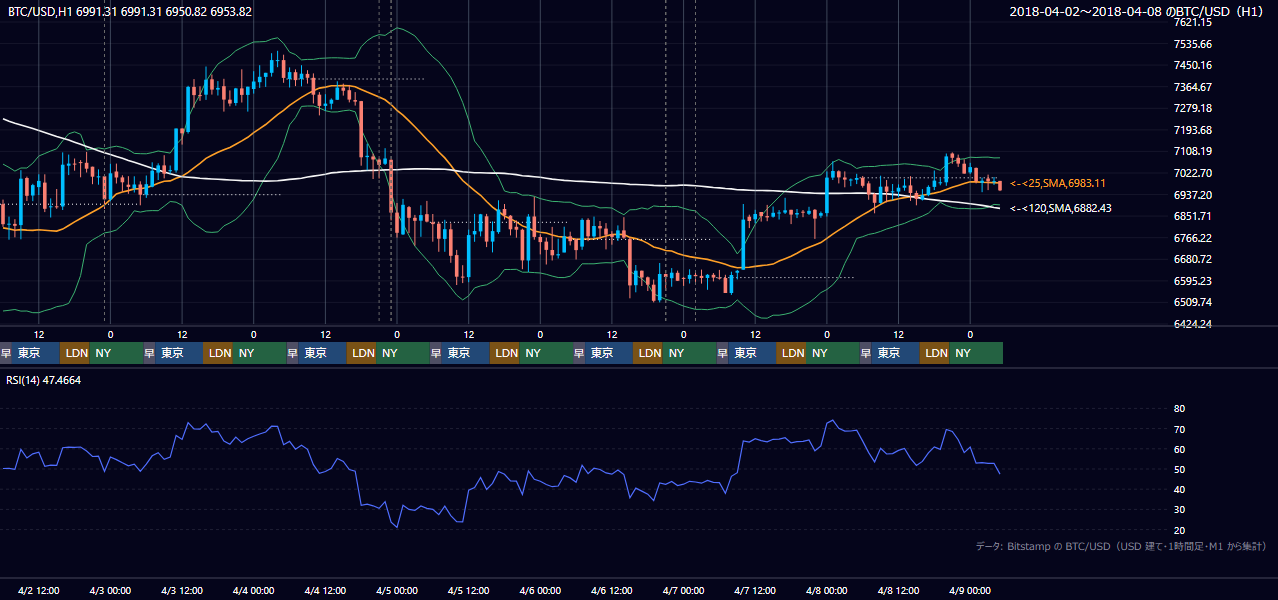Click the 4/3 12:00 time label
This screenshot has height=600, width=1278.
pyautogui.click(x=182, y=590)
